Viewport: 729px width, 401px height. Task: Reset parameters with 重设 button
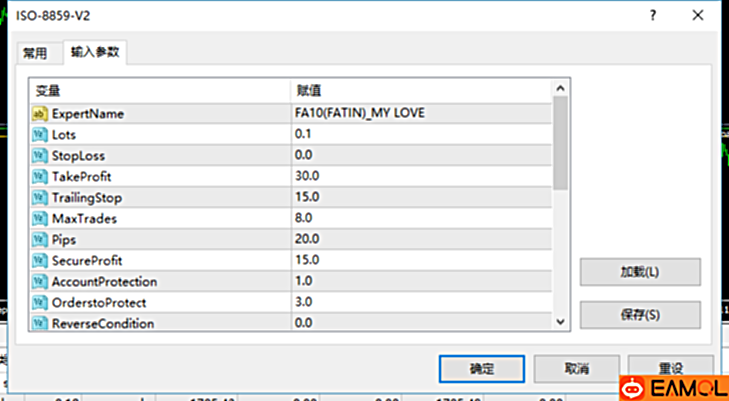[x=671, y=367]
